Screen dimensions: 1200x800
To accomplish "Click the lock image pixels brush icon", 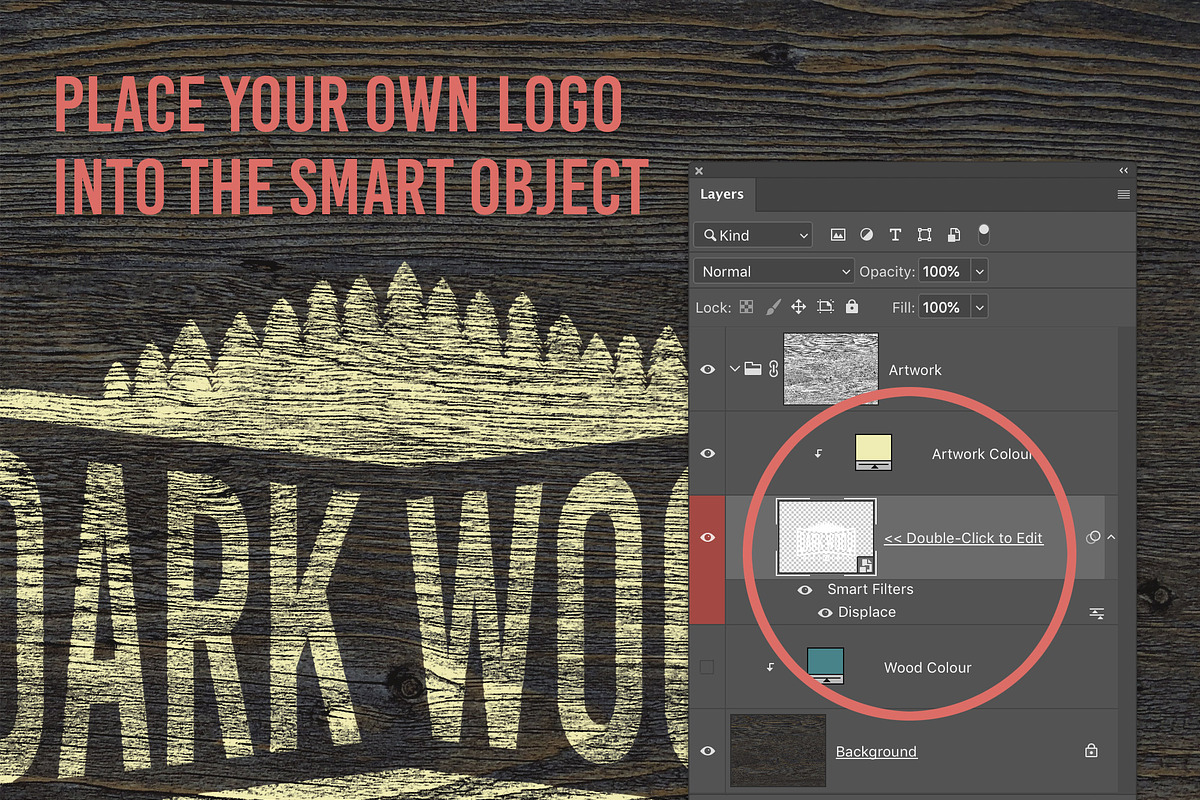I will coord(772,307).
